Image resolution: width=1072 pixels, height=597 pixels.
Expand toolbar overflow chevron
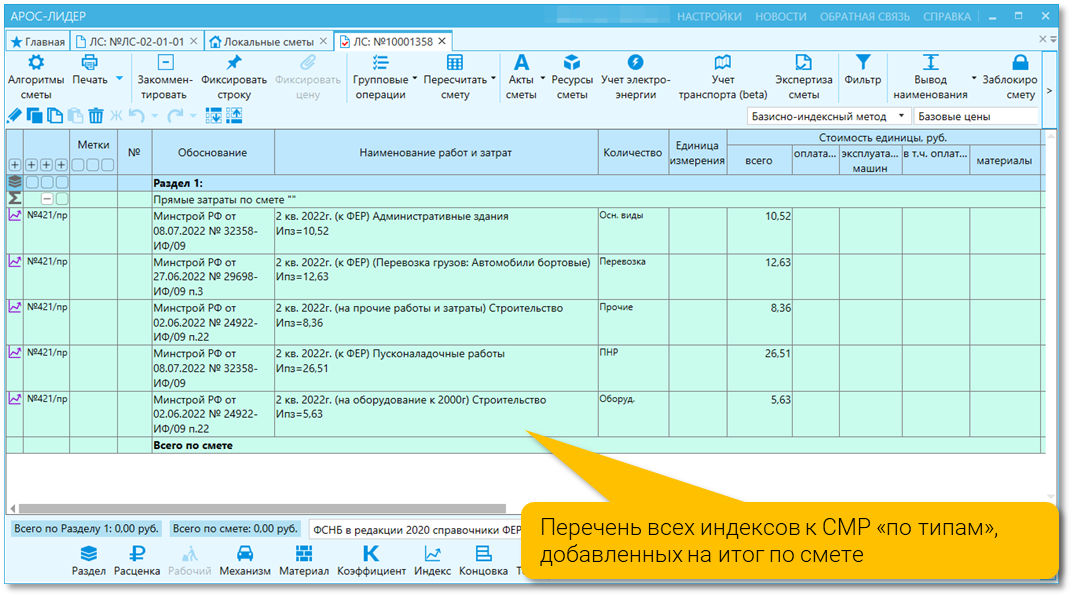(1050, 91)
